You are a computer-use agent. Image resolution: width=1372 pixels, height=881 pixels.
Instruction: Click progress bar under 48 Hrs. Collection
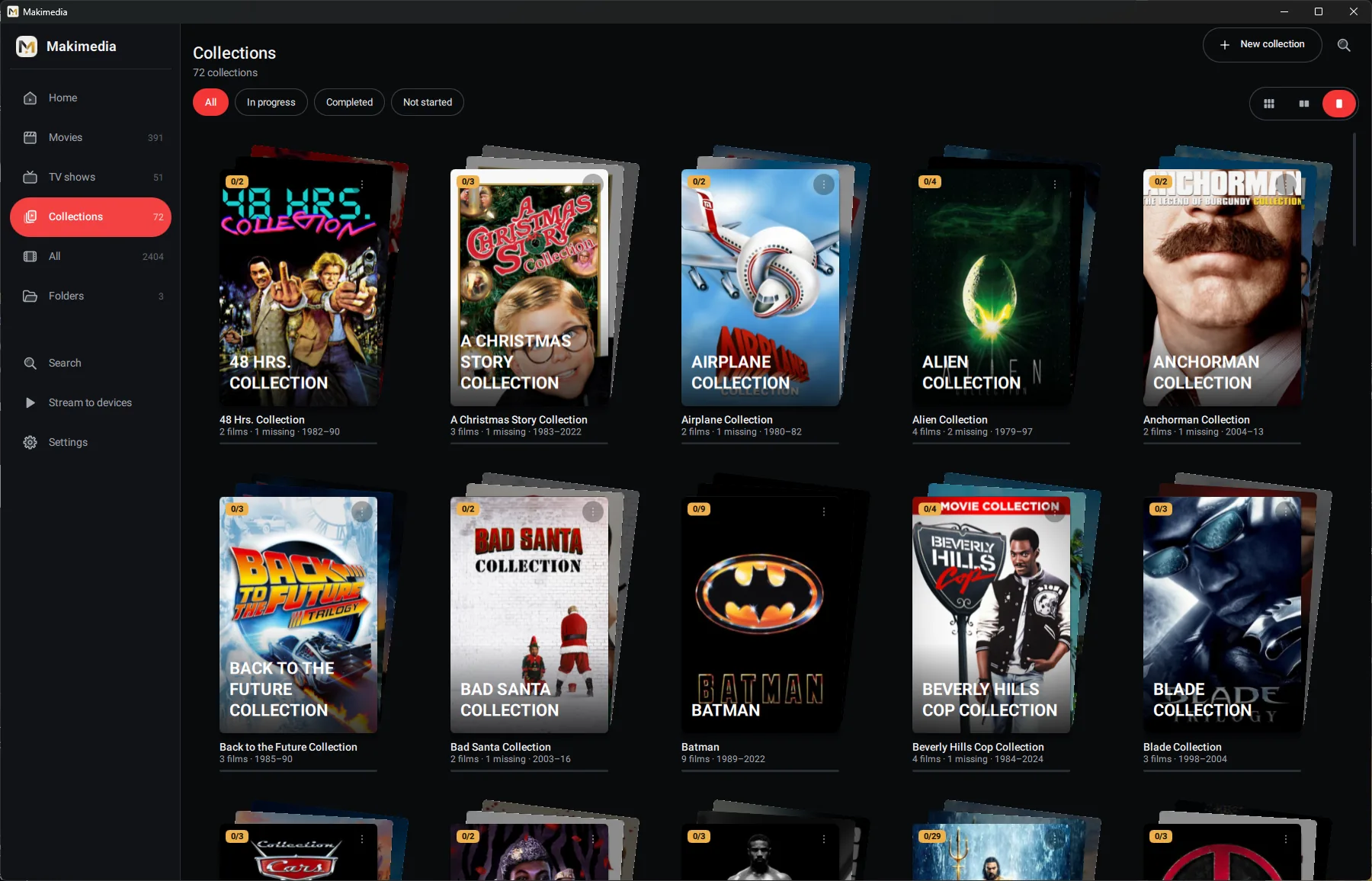[x=298, y=443]
